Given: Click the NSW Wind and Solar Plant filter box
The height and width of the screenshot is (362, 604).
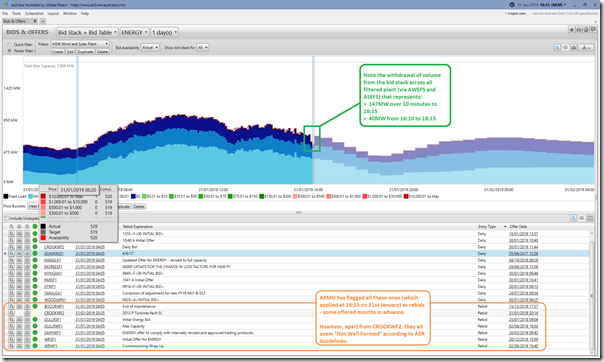Looking at the screenshot, I should coord(80,44).
